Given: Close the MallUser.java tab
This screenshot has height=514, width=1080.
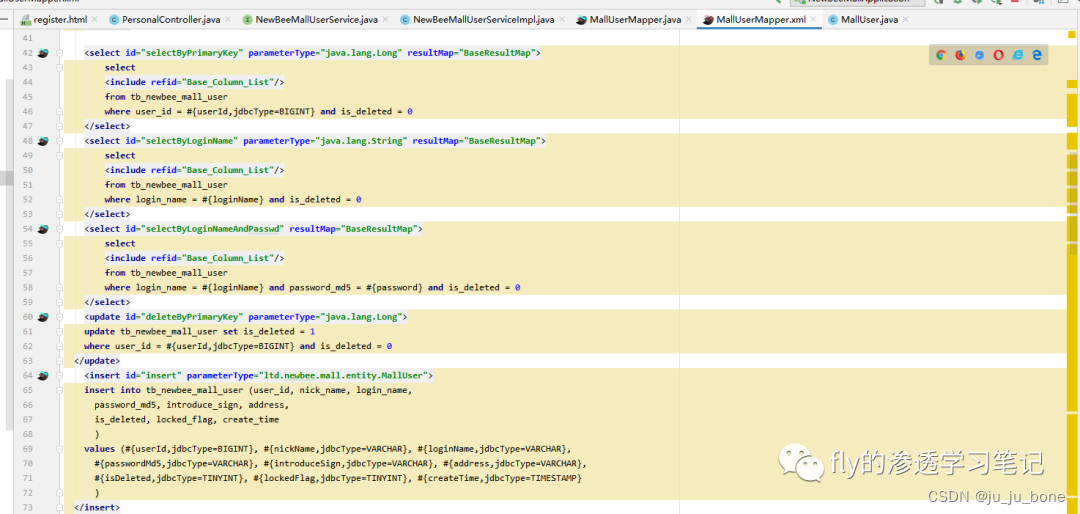Looking at the screenshot, I should click(x=905, y=20).
